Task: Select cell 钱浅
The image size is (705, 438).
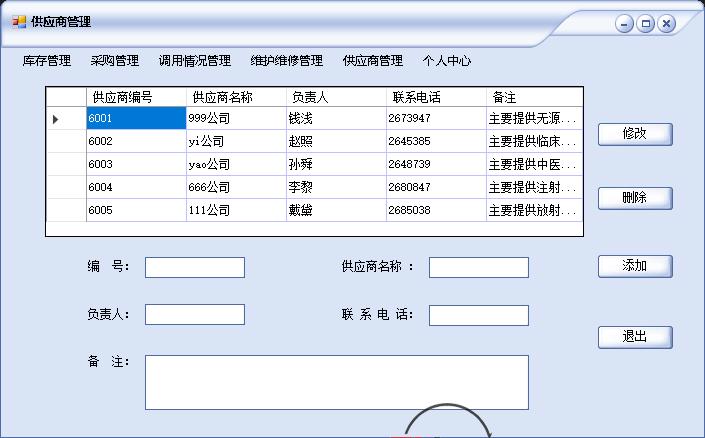Action: coord(336,118)
